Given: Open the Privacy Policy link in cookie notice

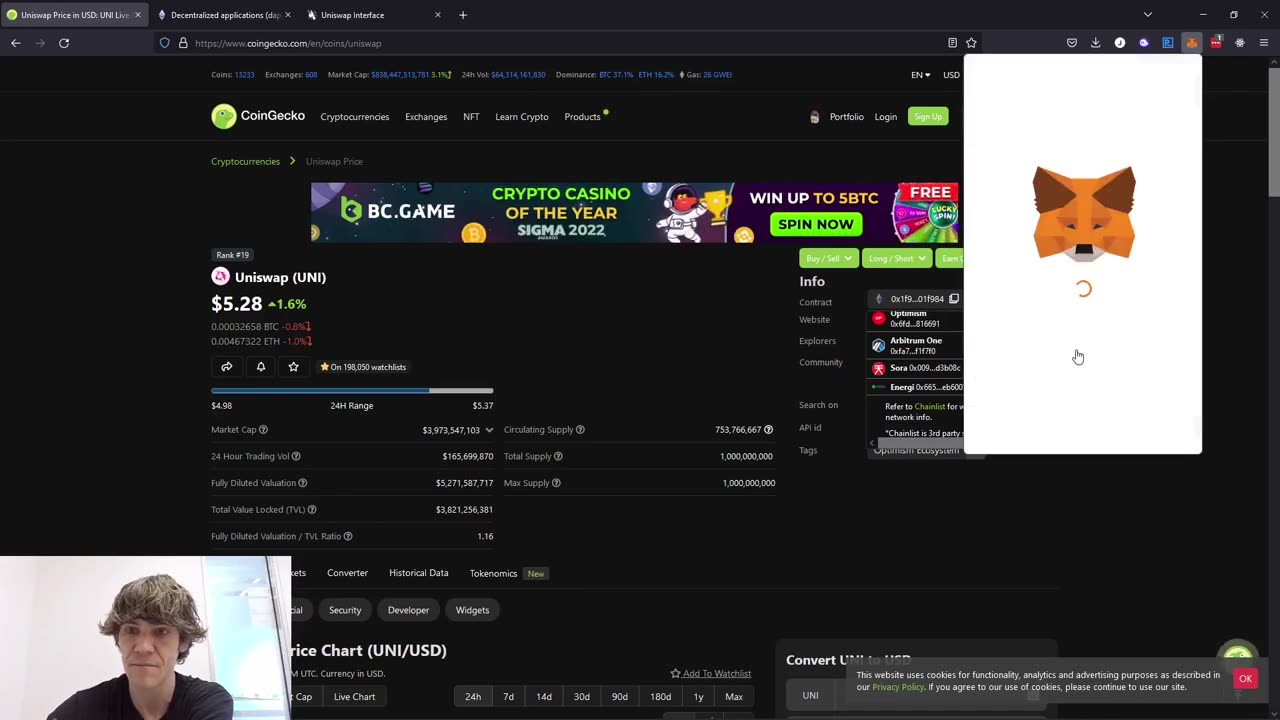Looking at the screenshot, I should pos(898,687).
